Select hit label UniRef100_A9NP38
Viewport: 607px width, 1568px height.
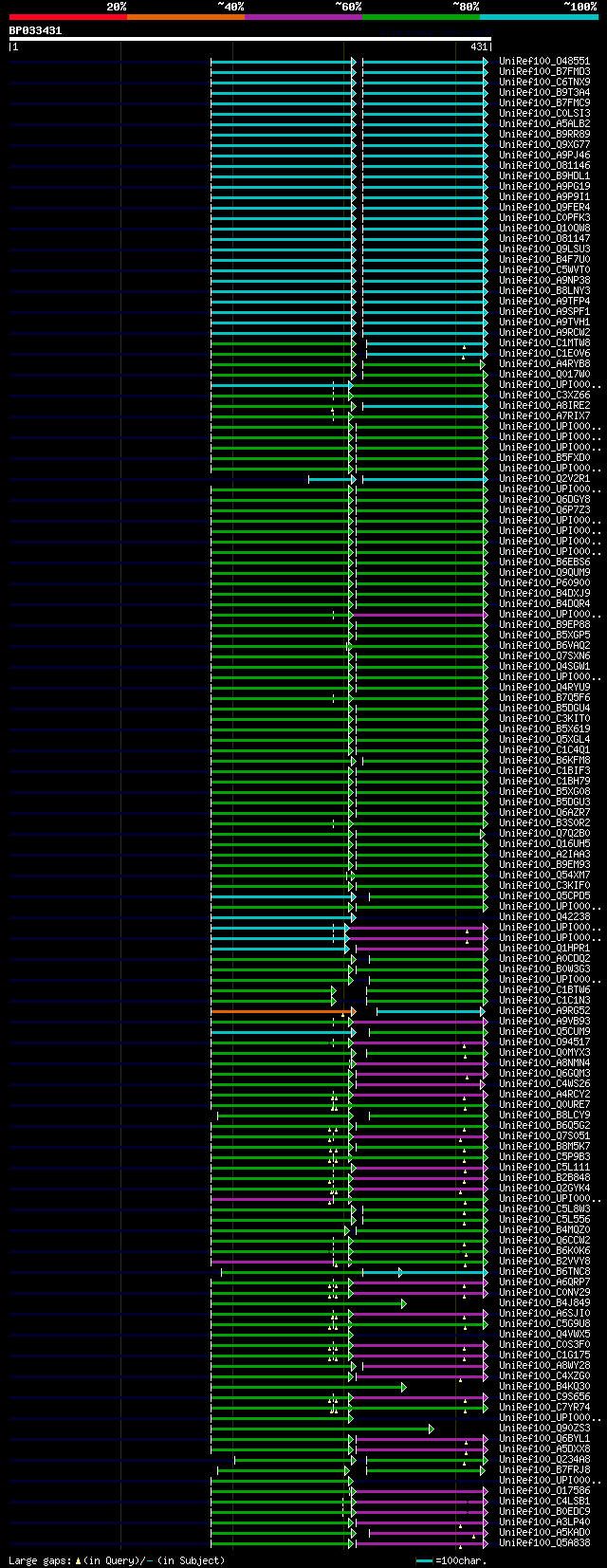coord(544,281)
